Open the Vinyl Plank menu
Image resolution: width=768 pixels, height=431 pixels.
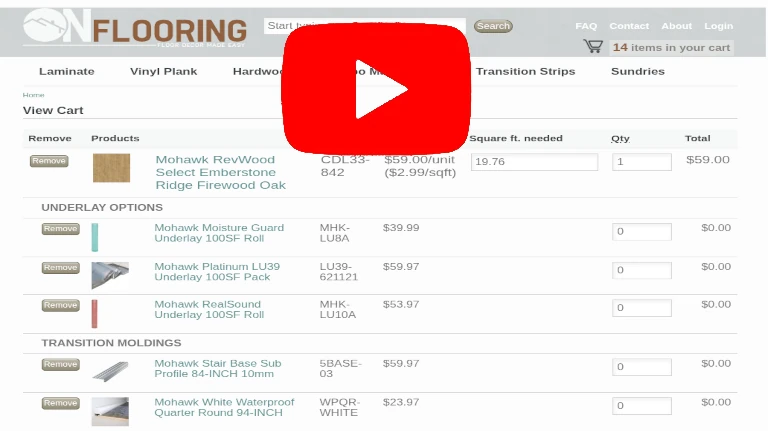(164, 72)
